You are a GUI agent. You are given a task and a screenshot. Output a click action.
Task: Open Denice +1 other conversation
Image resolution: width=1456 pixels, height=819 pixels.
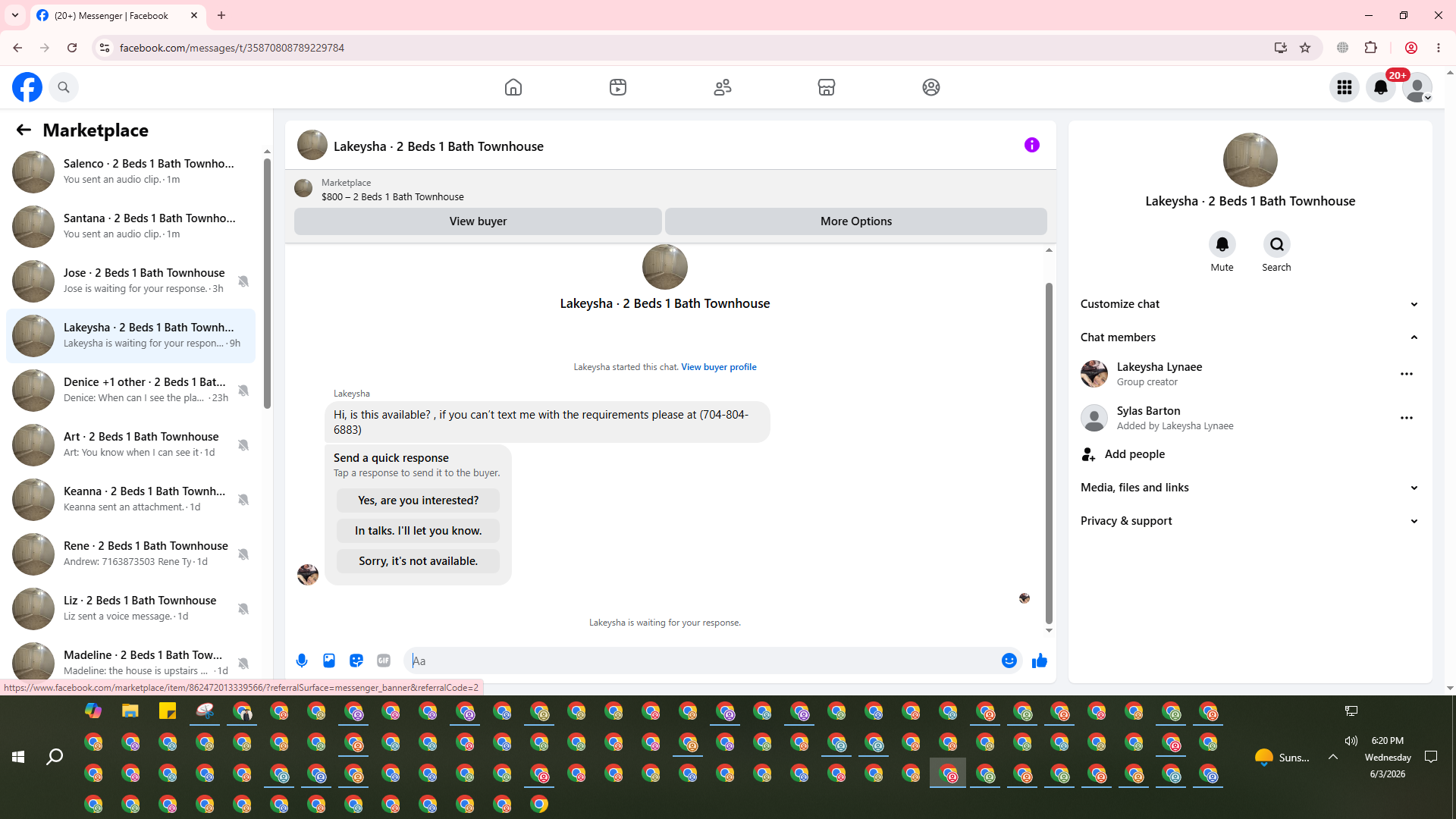tap(130, 390)
